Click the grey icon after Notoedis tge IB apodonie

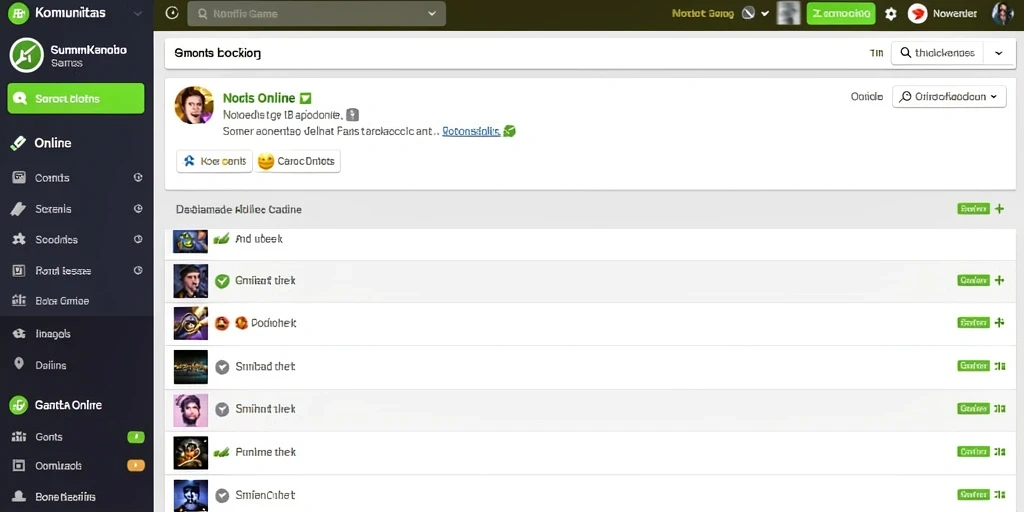(x=353, y=115)
